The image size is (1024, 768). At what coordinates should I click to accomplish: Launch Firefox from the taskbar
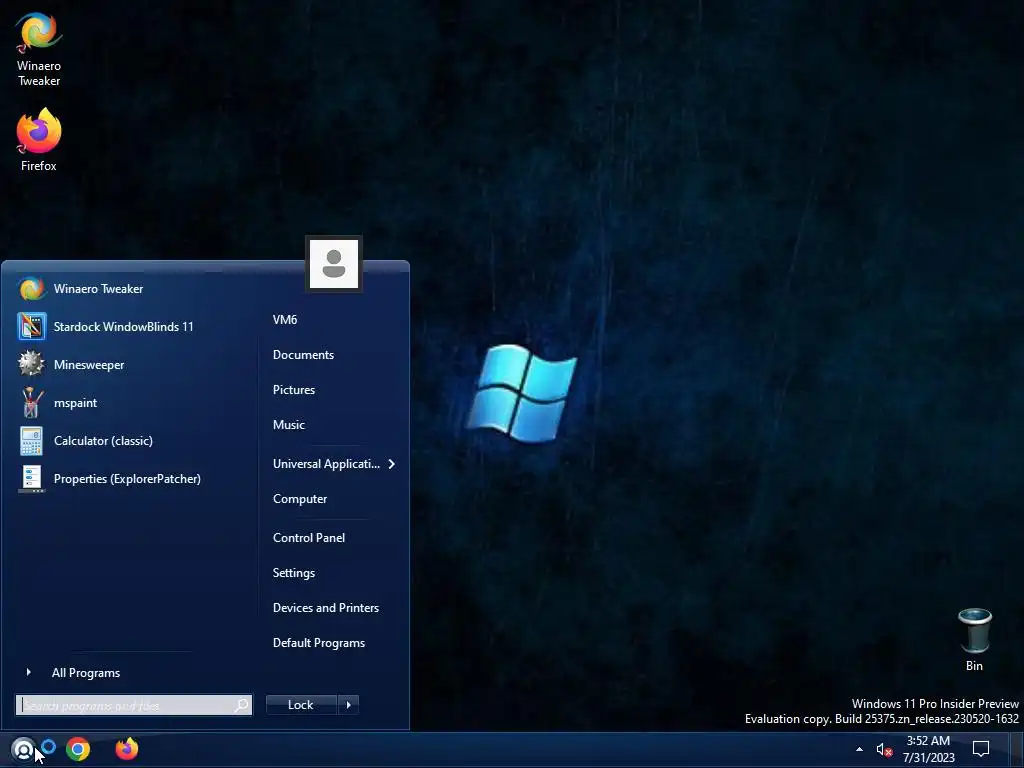point(127,748)
